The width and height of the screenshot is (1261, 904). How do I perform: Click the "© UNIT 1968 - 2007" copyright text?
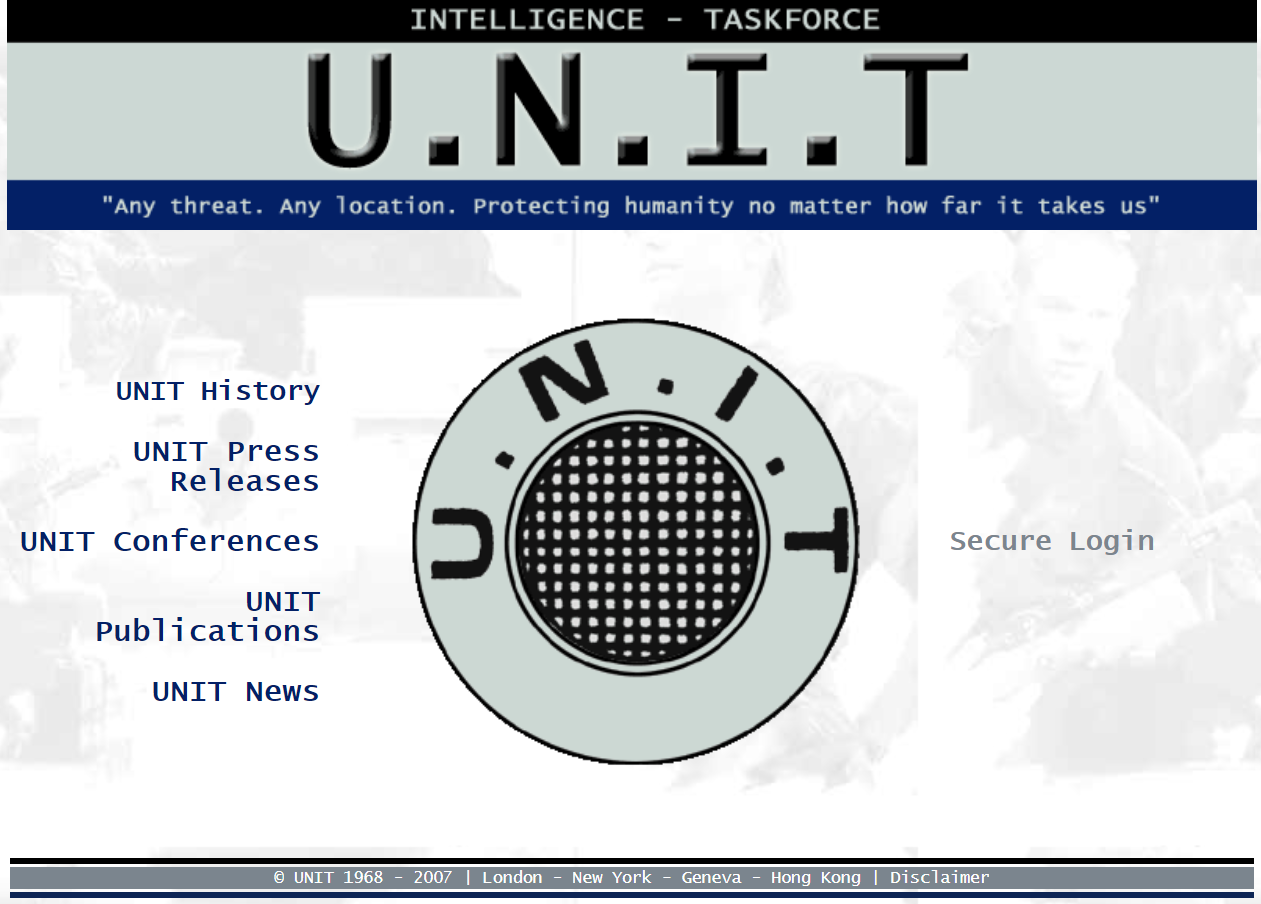363,878
